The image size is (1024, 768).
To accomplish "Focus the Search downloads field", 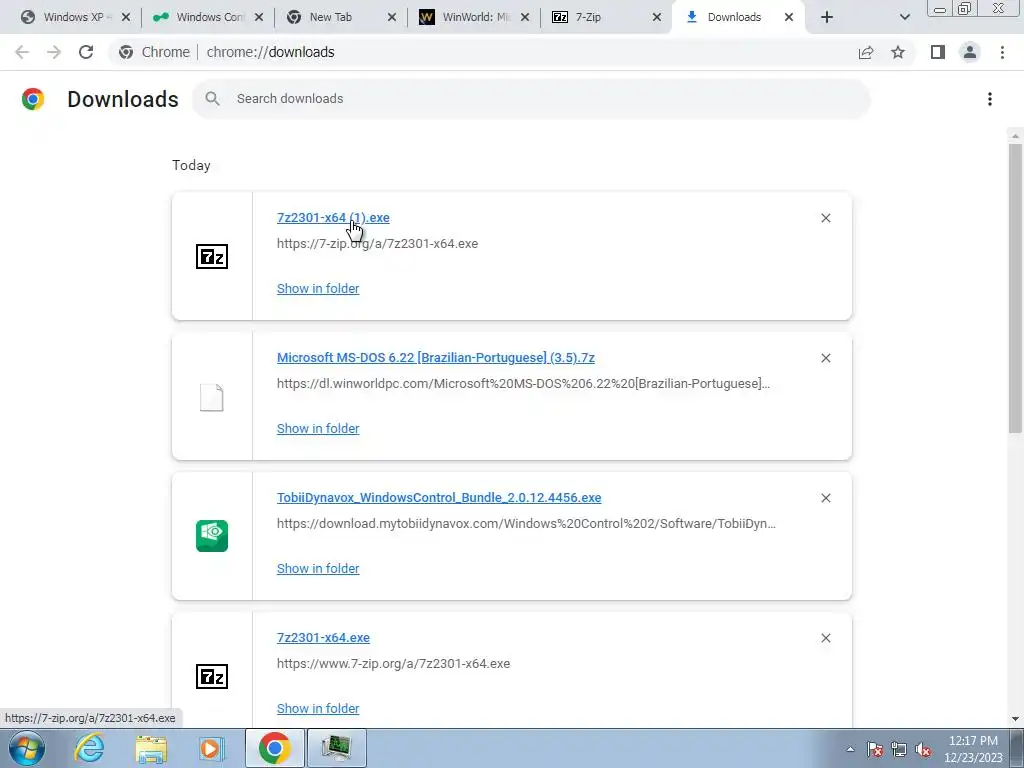I will pyautogui.click(x=531, y=99).
